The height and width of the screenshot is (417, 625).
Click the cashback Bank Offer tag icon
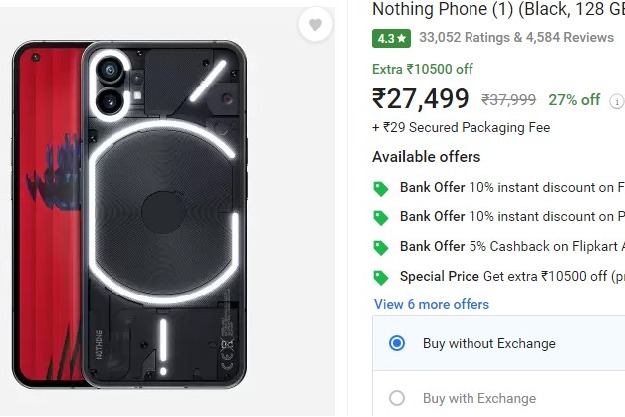click(x=380, y=247)
